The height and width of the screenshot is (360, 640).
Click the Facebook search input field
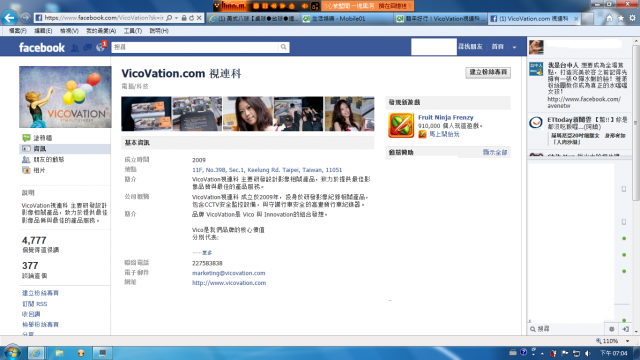[x=196, y=47]
